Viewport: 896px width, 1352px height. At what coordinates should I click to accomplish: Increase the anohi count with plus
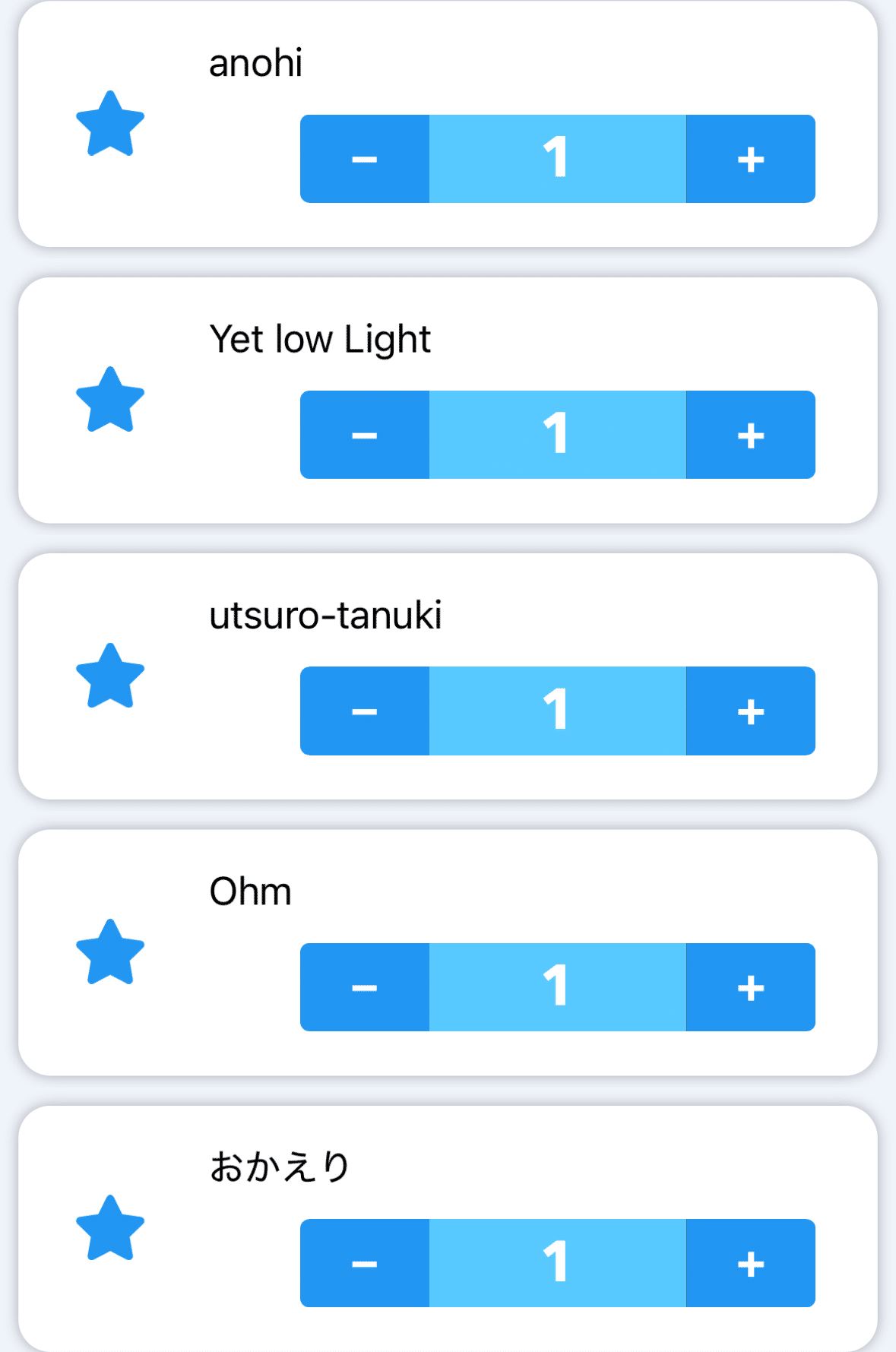point(750,159)
